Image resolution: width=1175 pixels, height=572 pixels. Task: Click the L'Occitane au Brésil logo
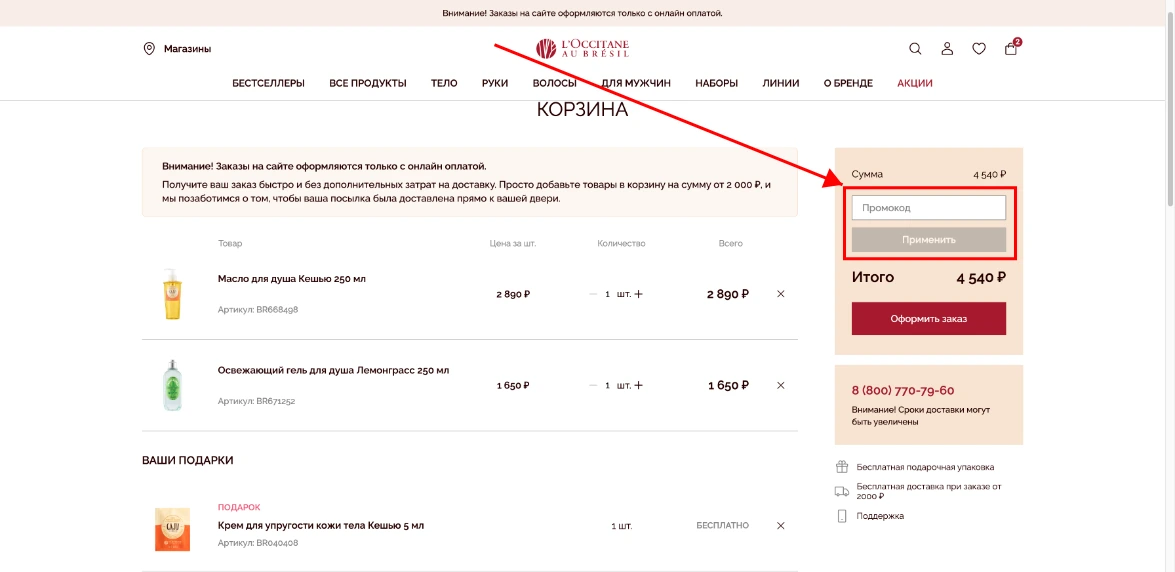pos(582,49)
